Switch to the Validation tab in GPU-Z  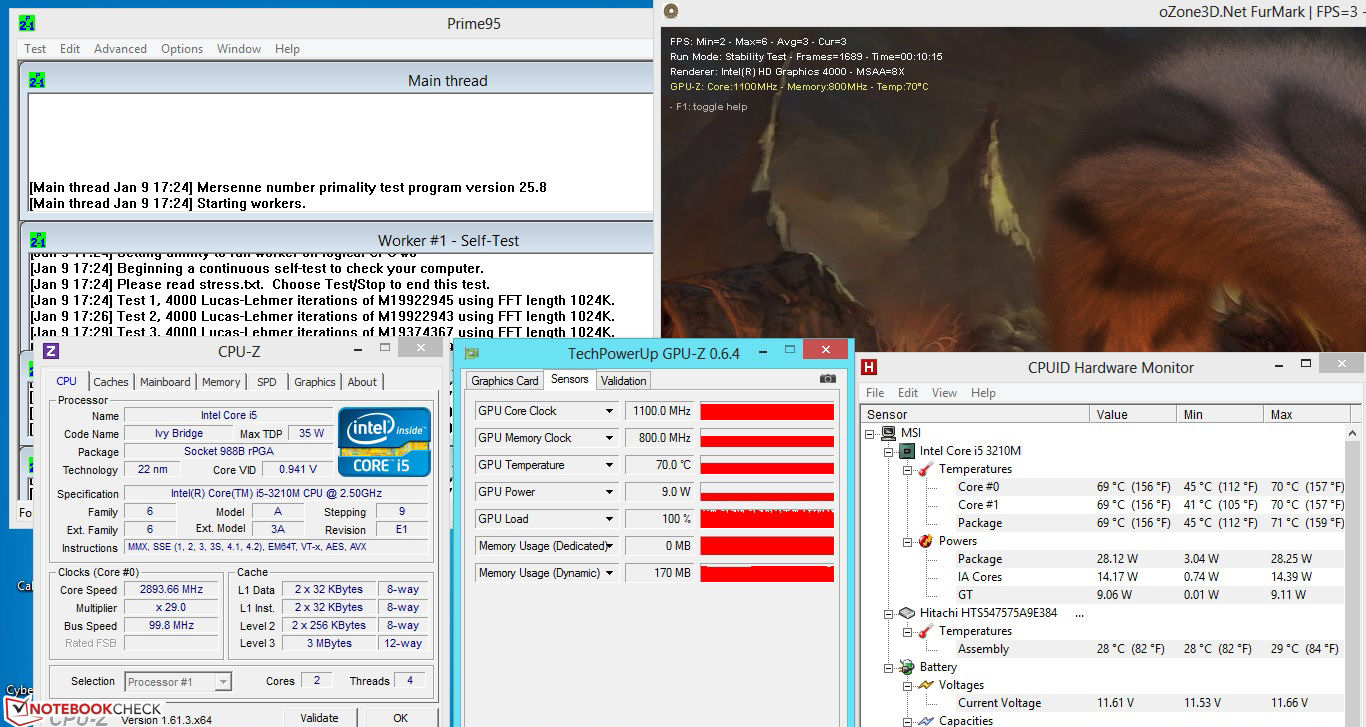click(624, 381)
